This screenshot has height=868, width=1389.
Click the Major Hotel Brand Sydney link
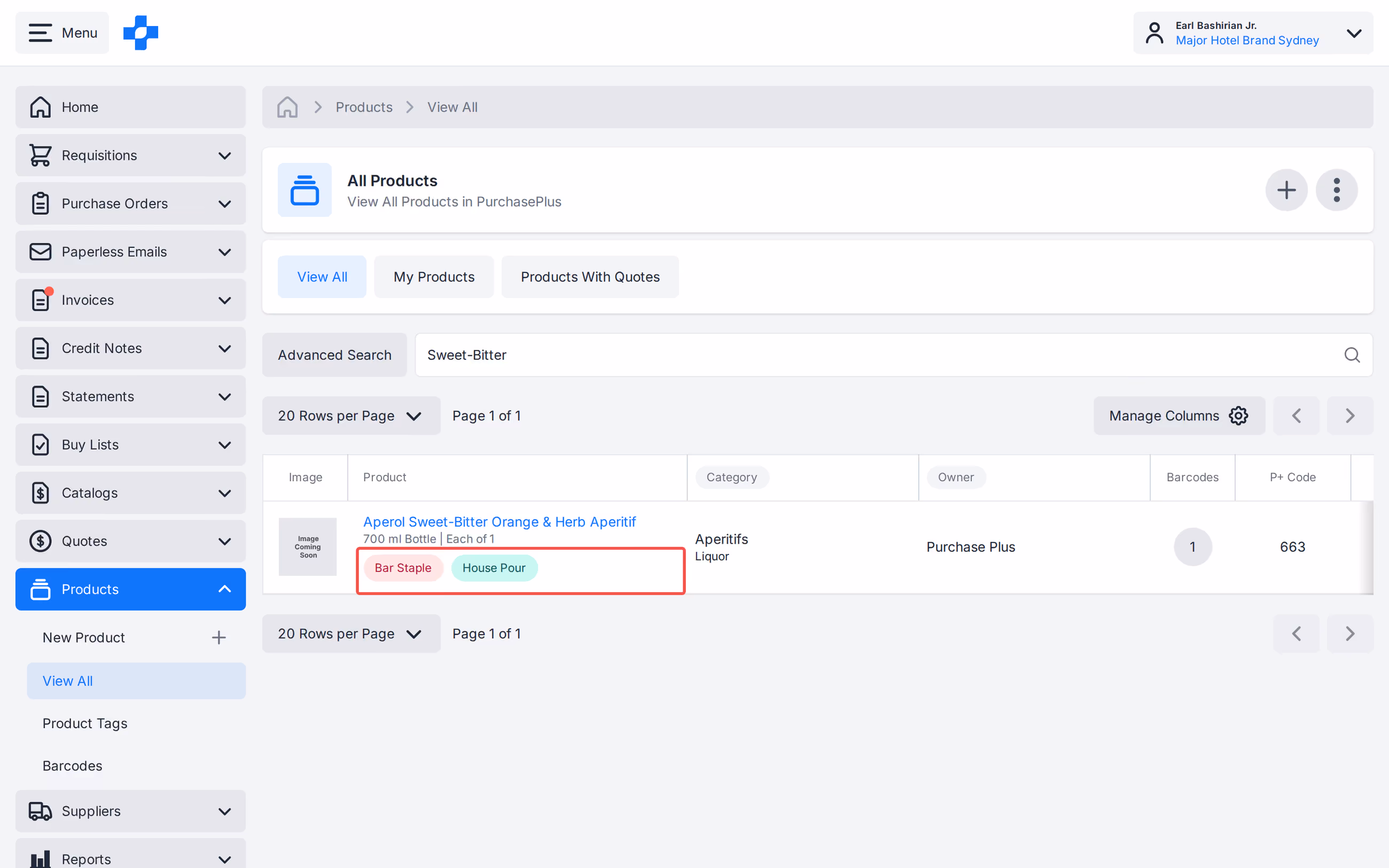click(x=1247, y=40)
